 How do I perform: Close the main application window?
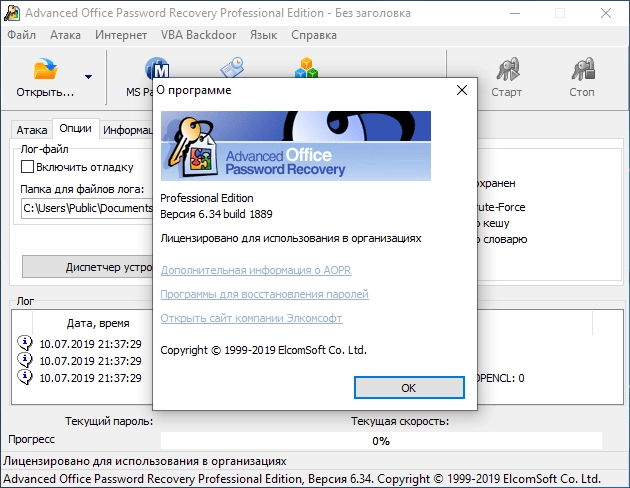point(606,13)
